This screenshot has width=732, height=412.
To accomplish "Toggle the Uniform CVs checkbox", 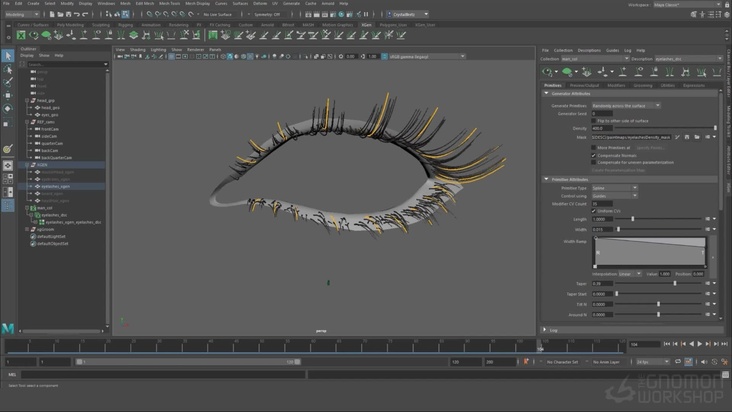I will coord(594,211).
